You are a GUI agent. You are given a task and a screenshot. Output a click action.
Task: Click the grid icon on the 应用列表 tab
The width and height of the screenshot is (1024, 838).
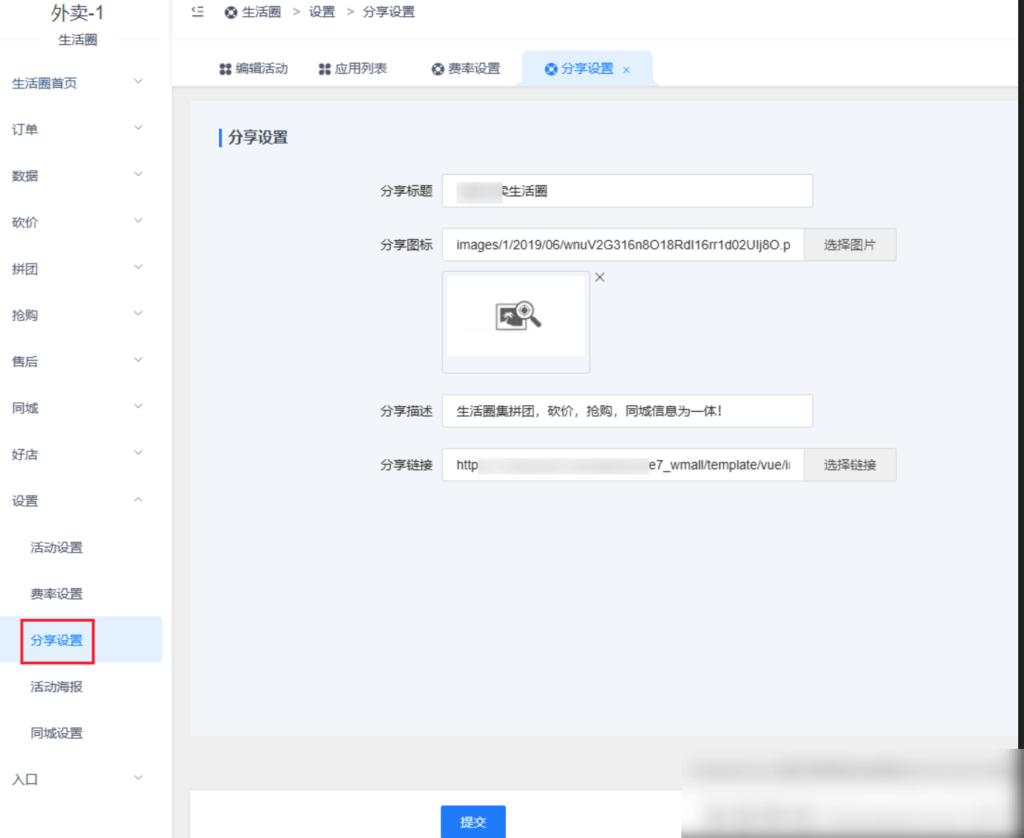tap(323, 68)
